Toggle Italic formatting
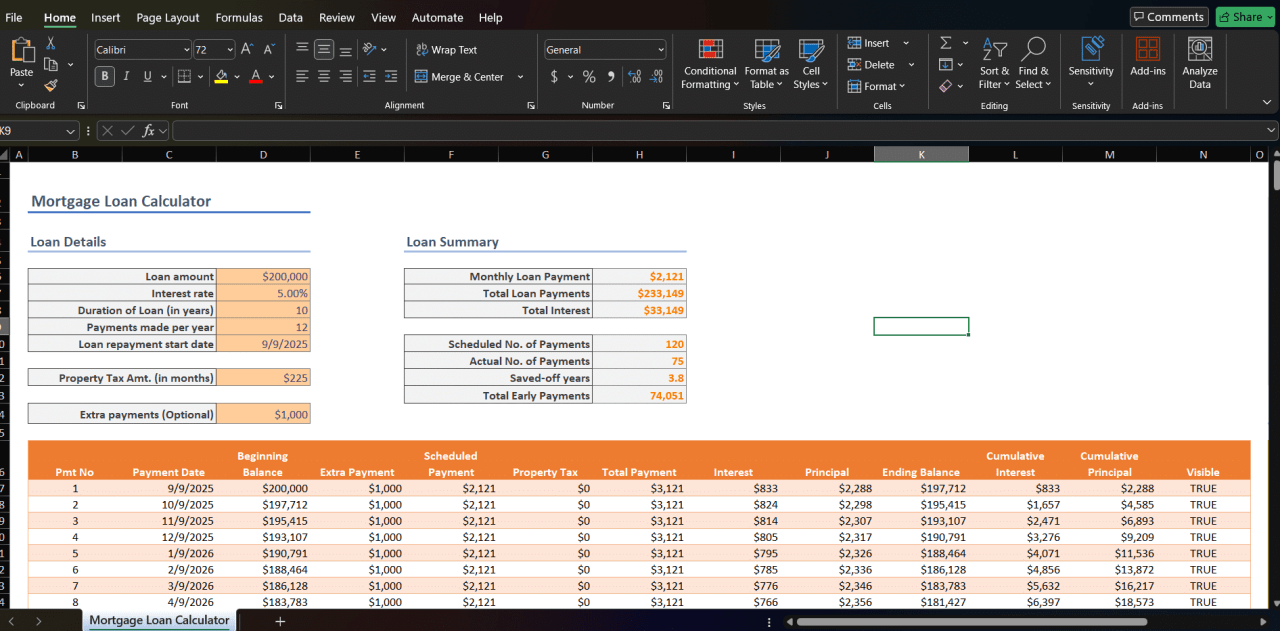This screenshot has width=1280, height=631. coord(126,76)
